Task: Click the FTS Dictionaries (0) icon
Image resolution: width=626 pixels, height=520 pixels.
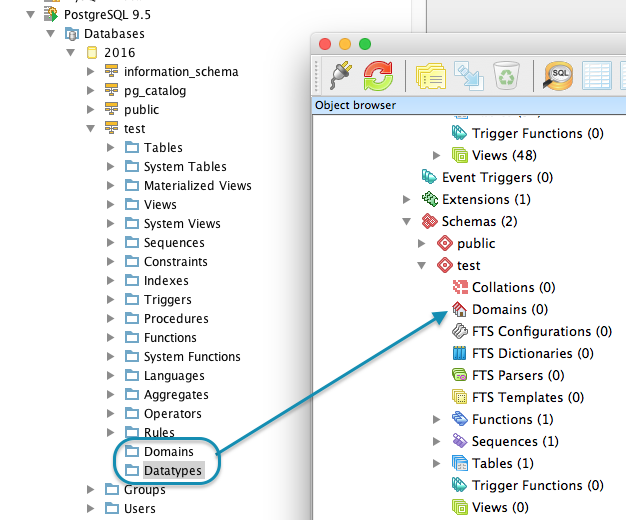Action: click(x=460, y=353)
